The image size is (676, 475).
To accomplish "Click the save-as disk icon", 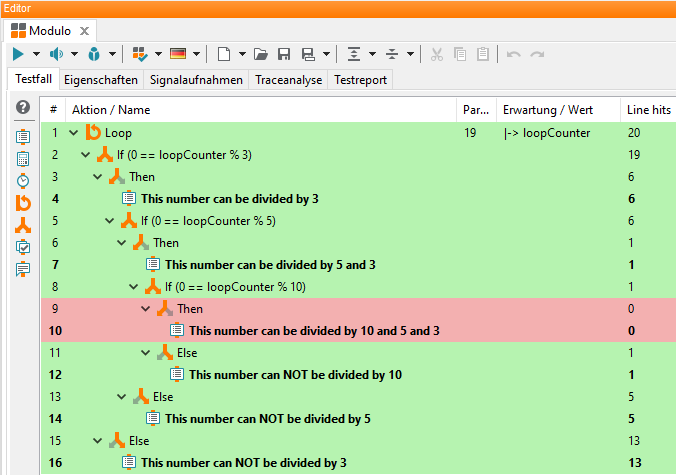I will (x=308, y=54).
